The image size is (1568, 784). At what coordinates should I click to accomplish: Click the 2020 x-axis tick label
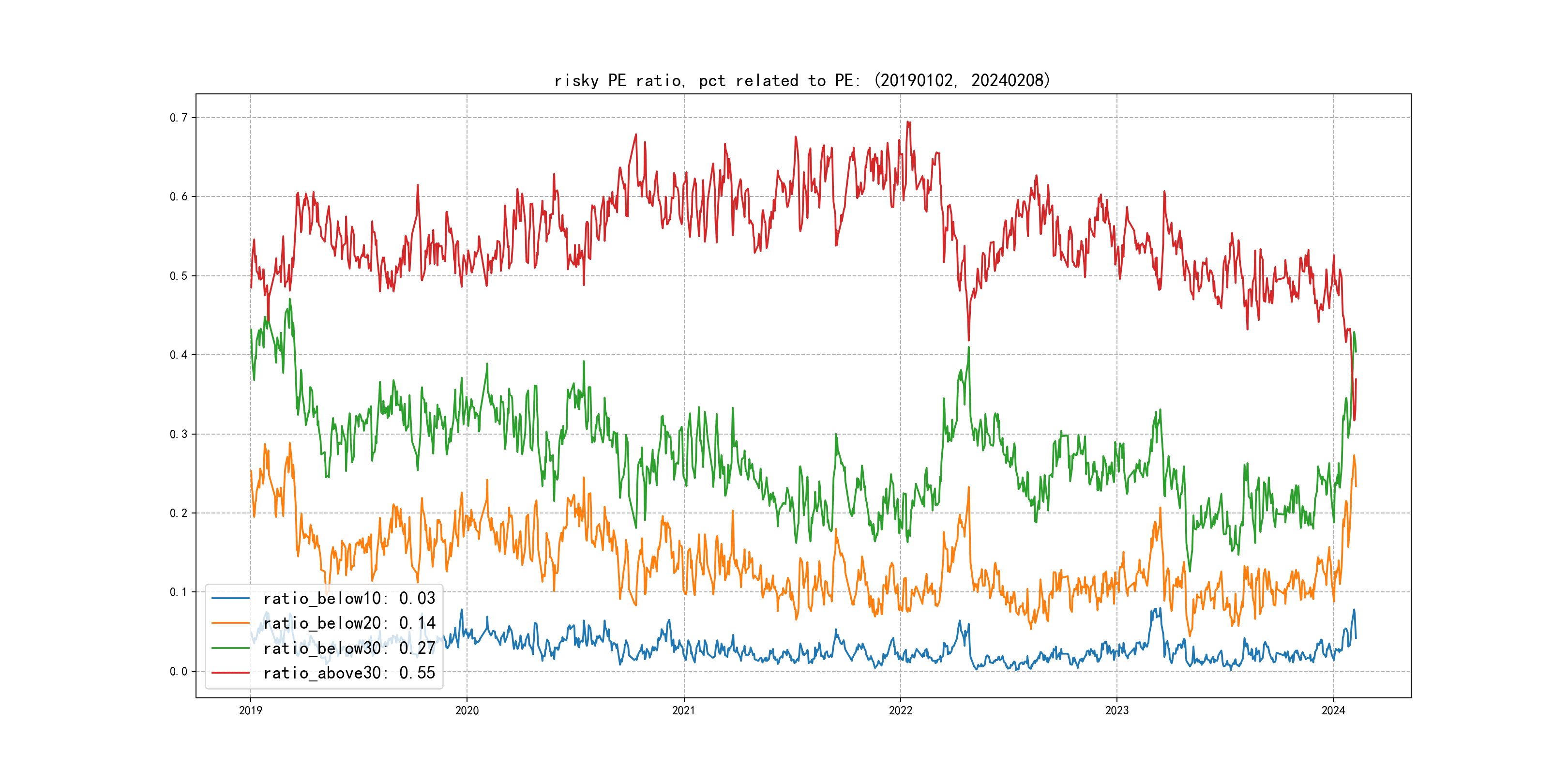tap(467, 710)
